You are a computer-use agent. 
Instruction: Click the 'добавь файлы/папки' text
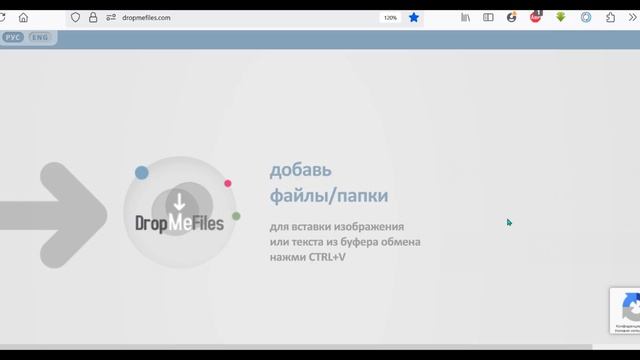[x=329, y=183]
